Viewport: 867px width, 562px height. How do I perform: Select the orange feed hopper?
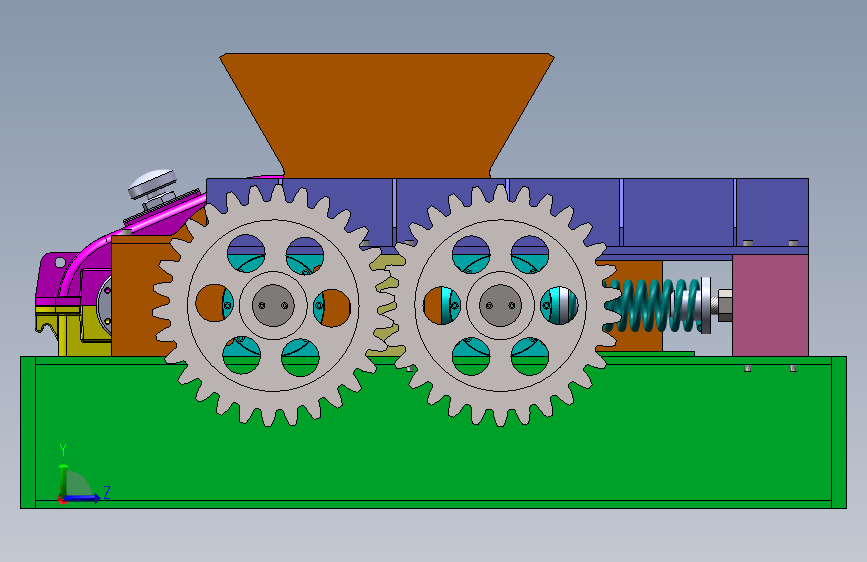[x=387, y=115]
